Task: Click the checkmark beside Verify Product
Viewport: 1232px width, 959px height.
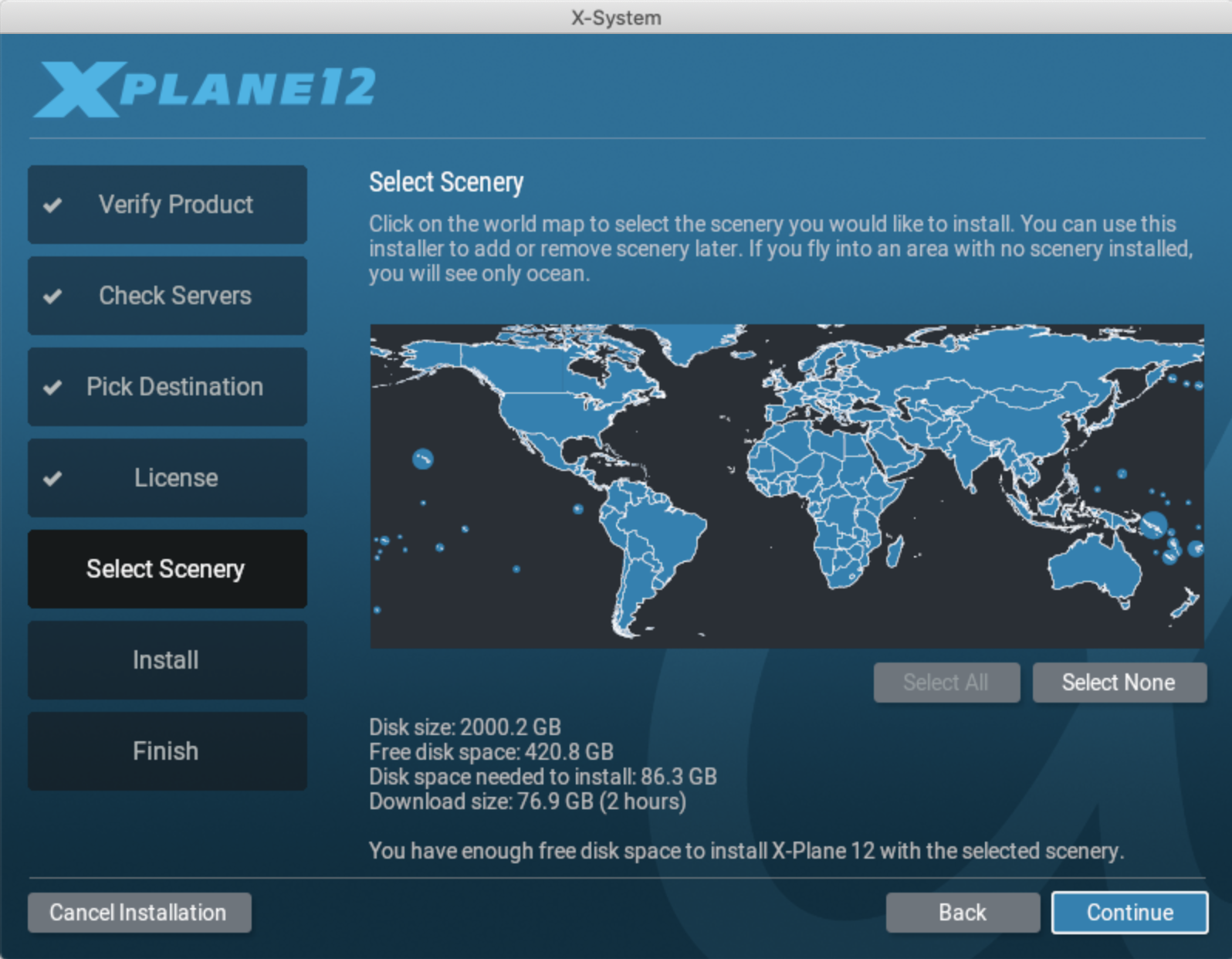Action: 52,205
